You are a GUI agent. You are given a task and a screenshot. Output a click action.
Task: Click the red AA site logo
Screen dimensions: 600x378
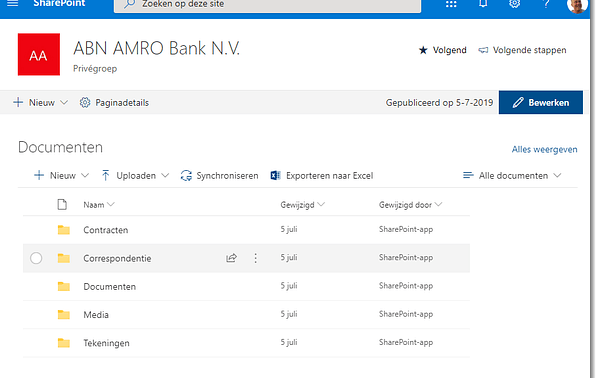click(x=39, y=54)
